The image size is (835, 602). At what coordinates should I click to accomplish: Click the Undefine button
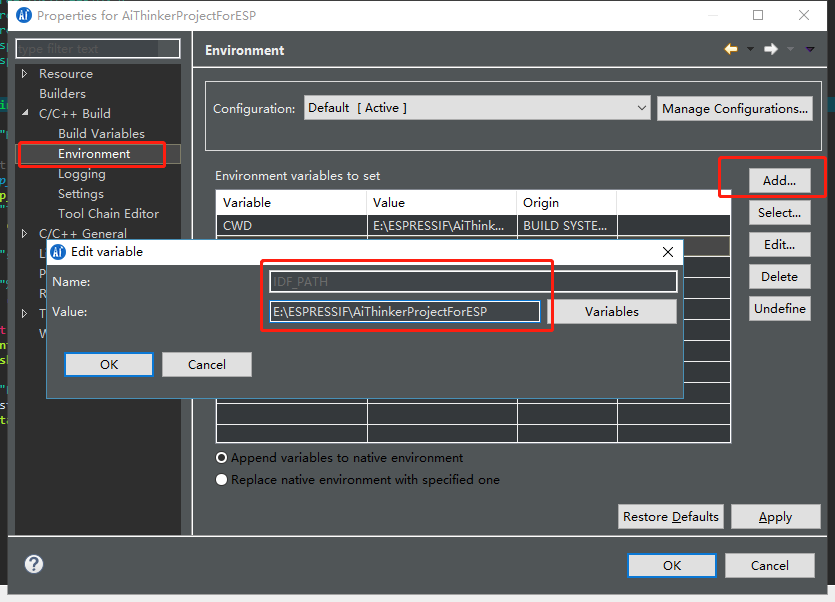[x=780, y=308]
